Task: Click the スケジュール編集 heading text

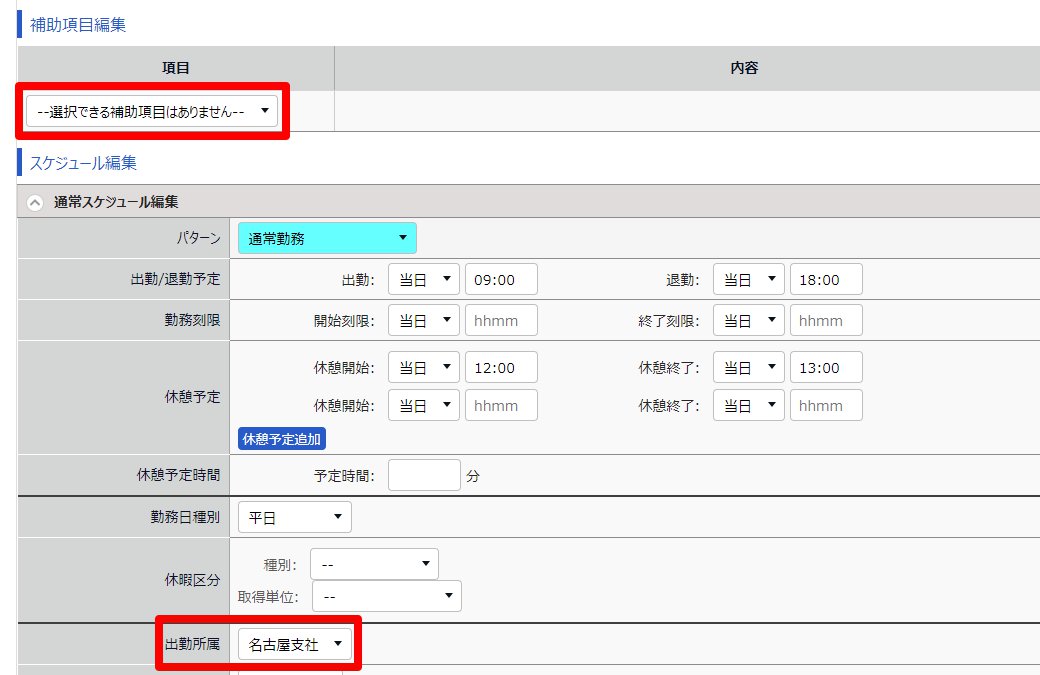Action: pos(83,163)
